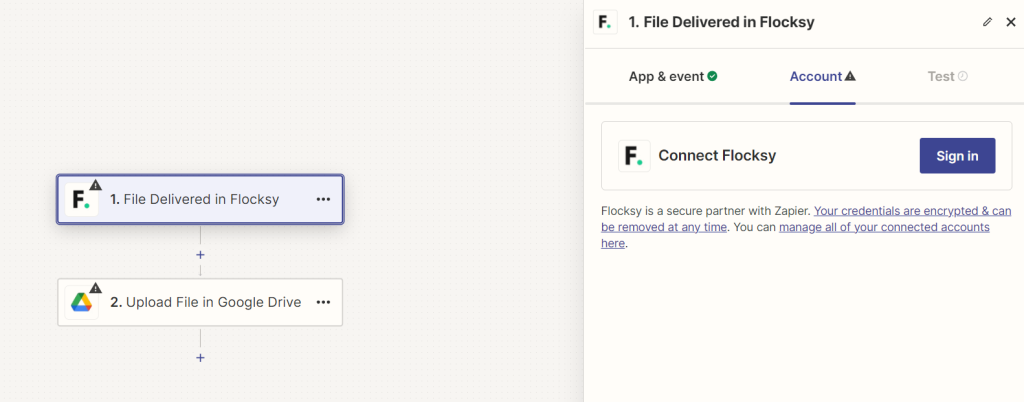Switch to the App & event tab
The image size is (1024, 402).
[x=673, y=76]
